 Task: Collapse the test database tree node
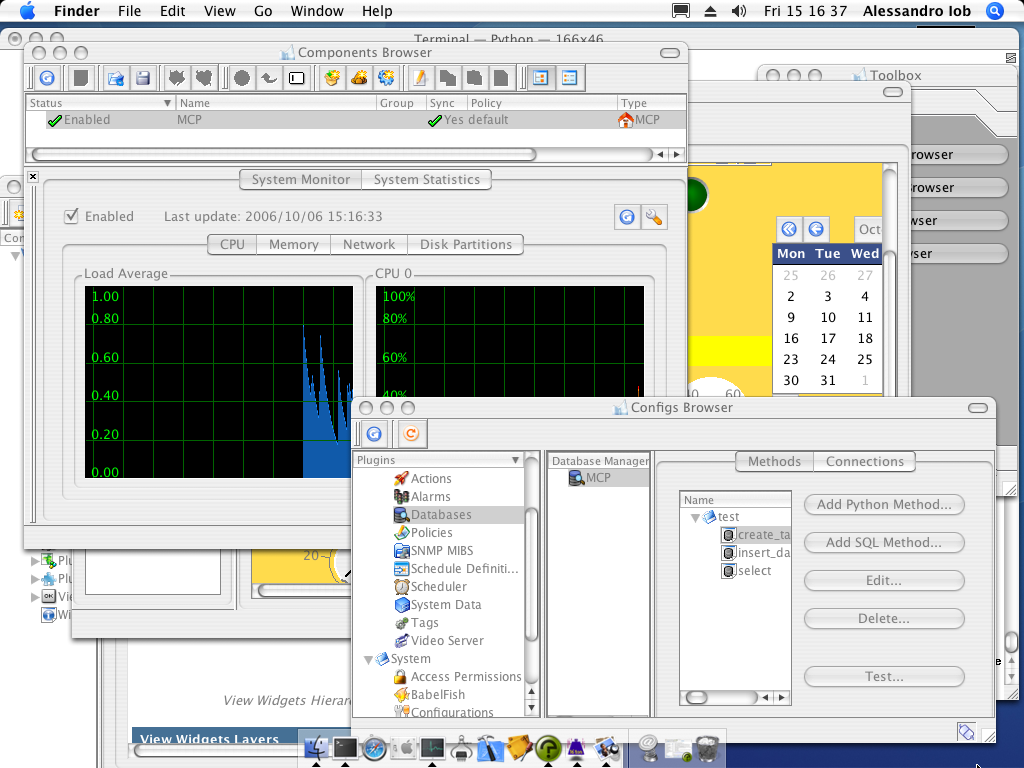[695, 517]
